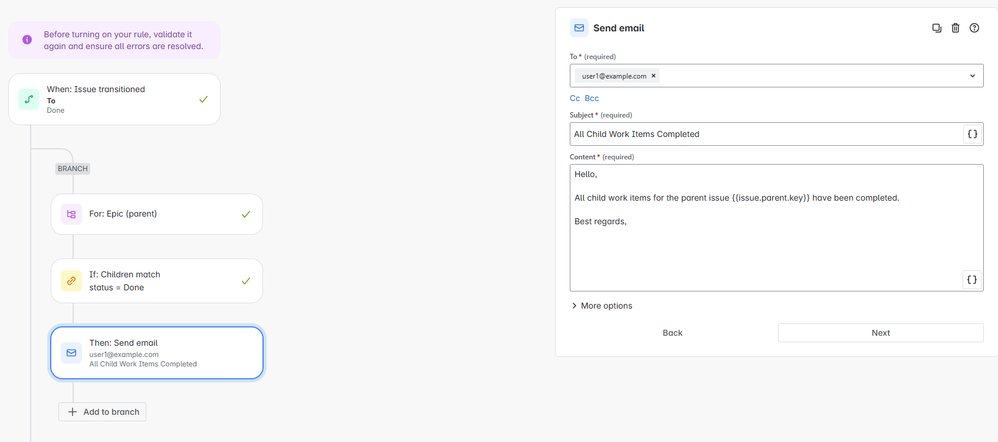This screenshot has width=998, height=442.
Task: Click the envelope icon in Send email panel header
Action: click(579, 28)
